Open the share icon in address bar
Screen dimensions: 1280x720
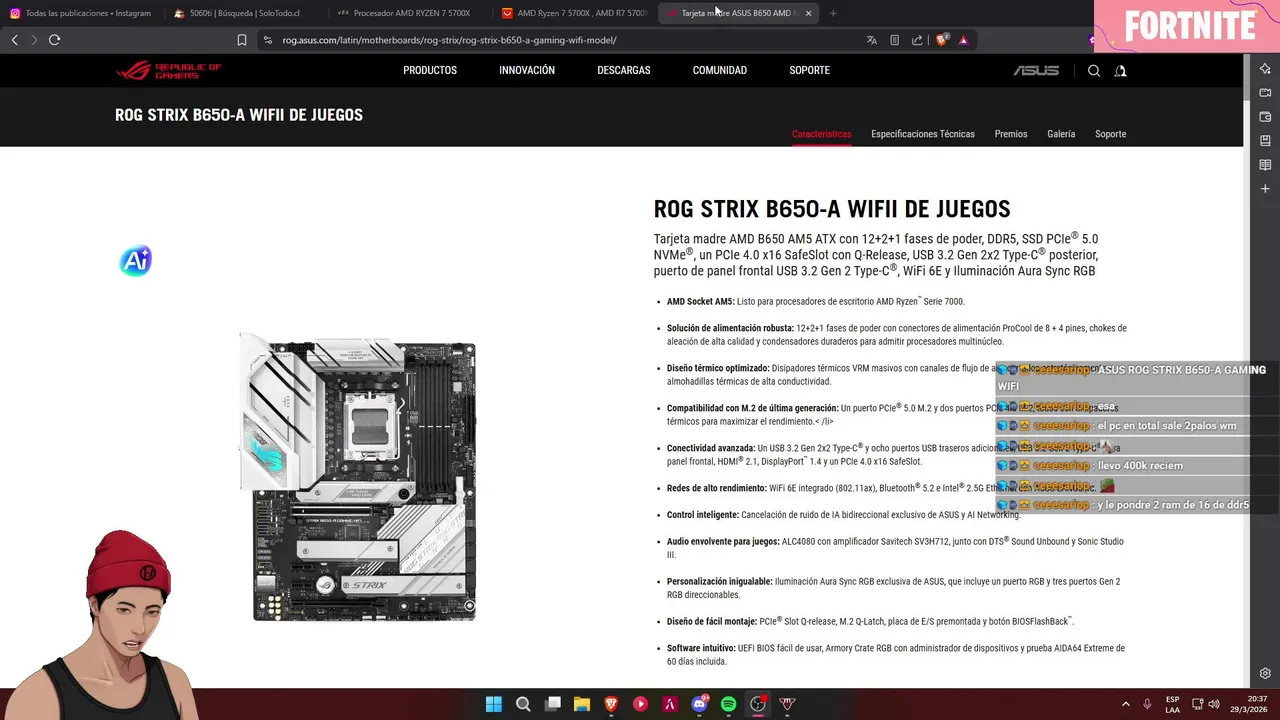point(918,40)
